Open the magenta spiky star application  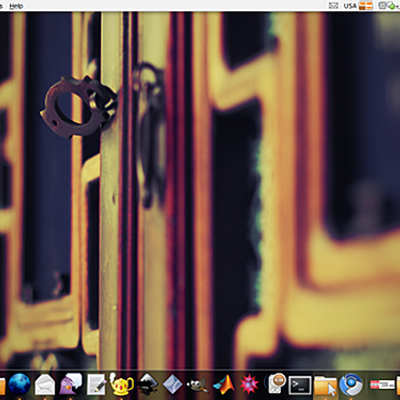click(x=249, y=384)
